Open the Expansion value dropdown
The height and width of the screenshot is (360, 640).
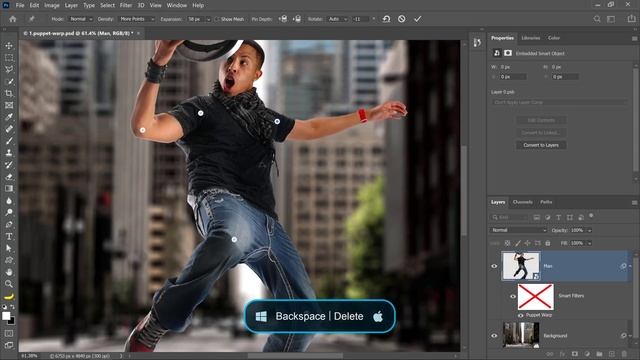coord(208,19)
